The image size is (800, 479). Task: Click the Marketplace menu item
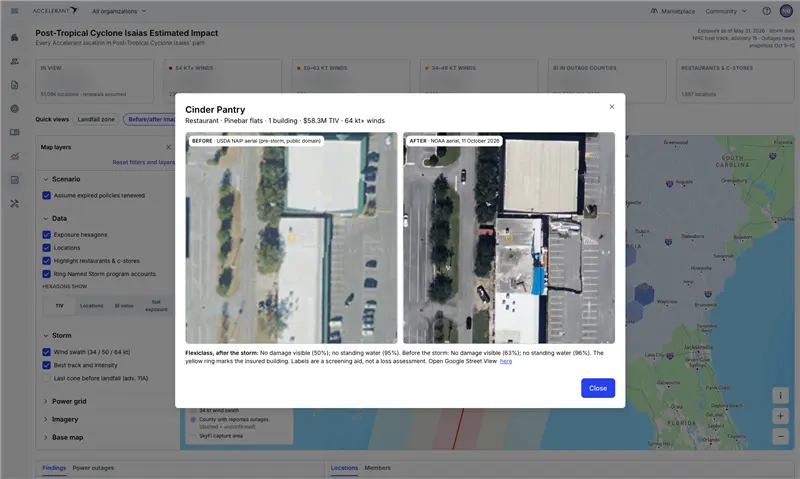pos(672,11)
